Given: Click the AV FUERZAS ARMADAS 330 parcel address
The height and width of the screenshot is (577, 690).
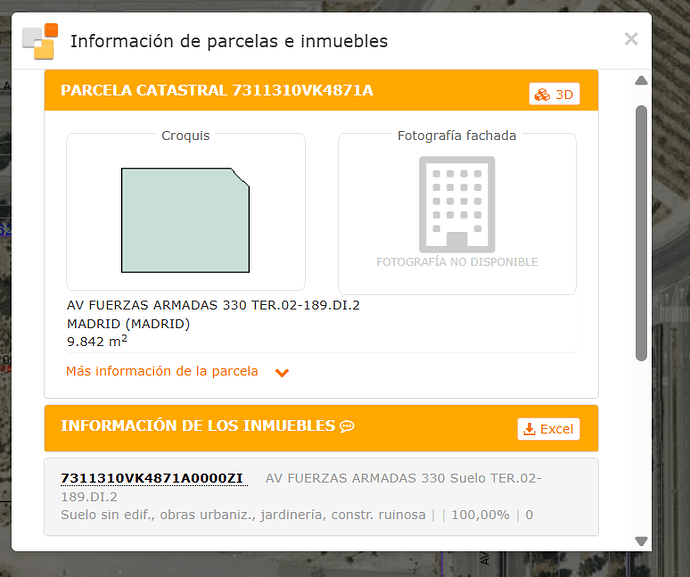Looking at the screenshot, I should pyautogui.click(x=213, y=305).
